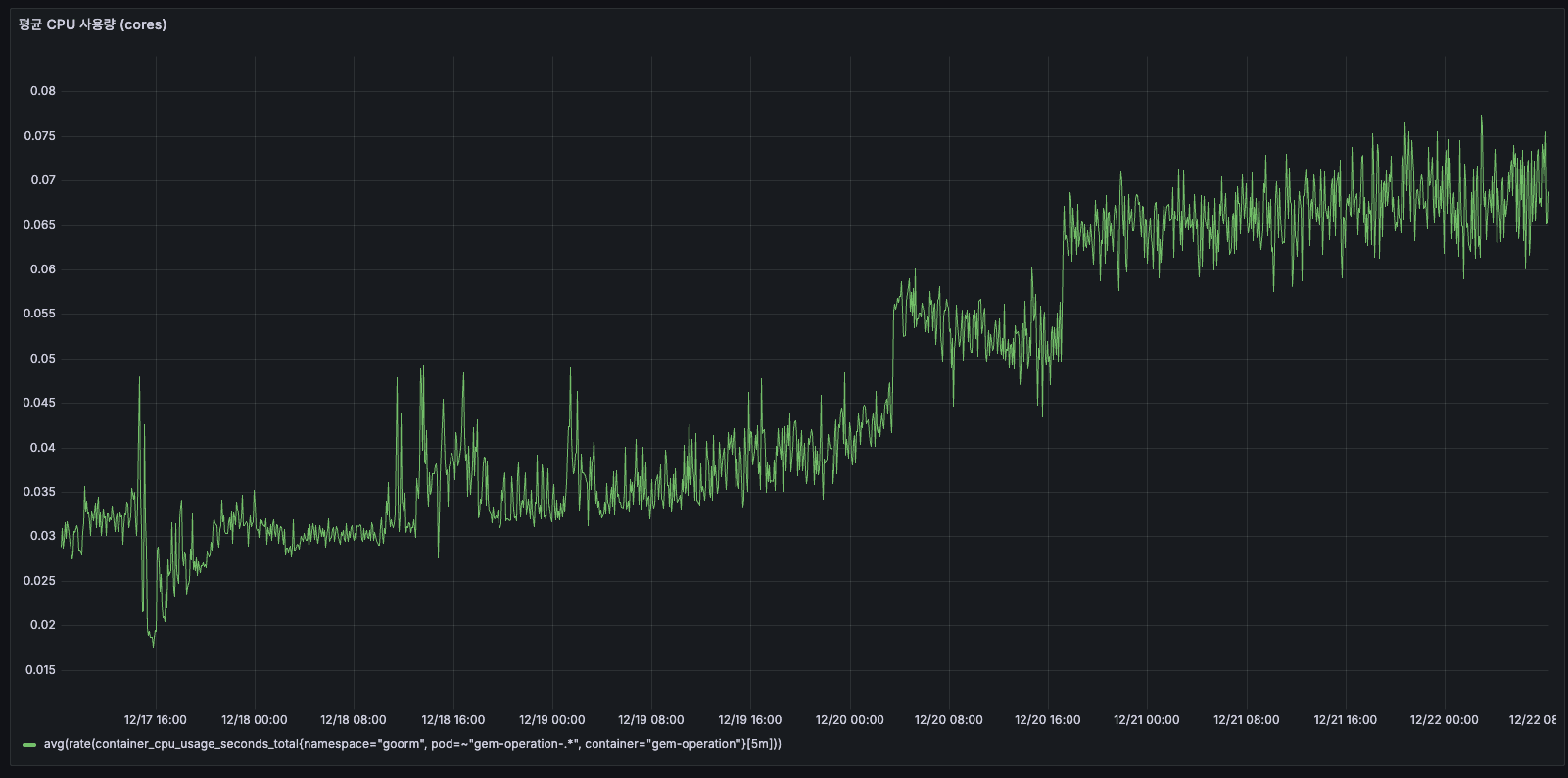Click the 12/18 16:00 time label
The image size is (1568, 778).
pos(452,720)
